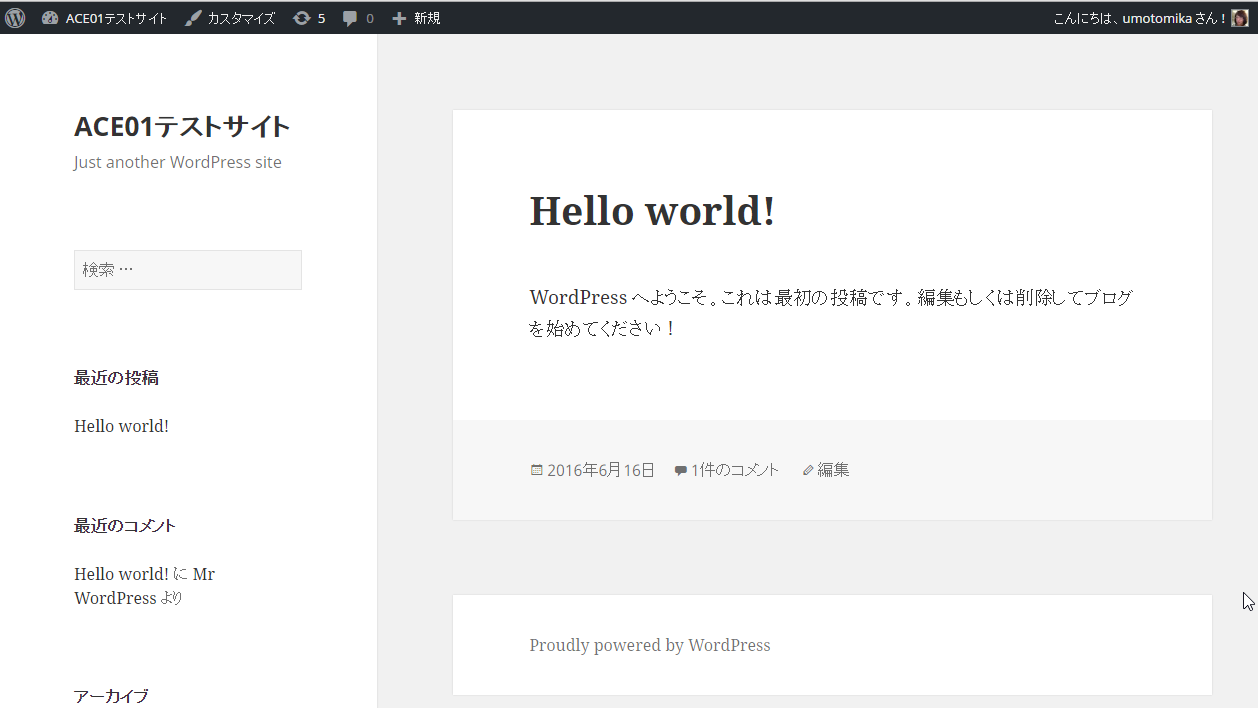Click the calendar icon beside the post date
Viewport: 1258px width, 708px height.
tap(537, 470)
